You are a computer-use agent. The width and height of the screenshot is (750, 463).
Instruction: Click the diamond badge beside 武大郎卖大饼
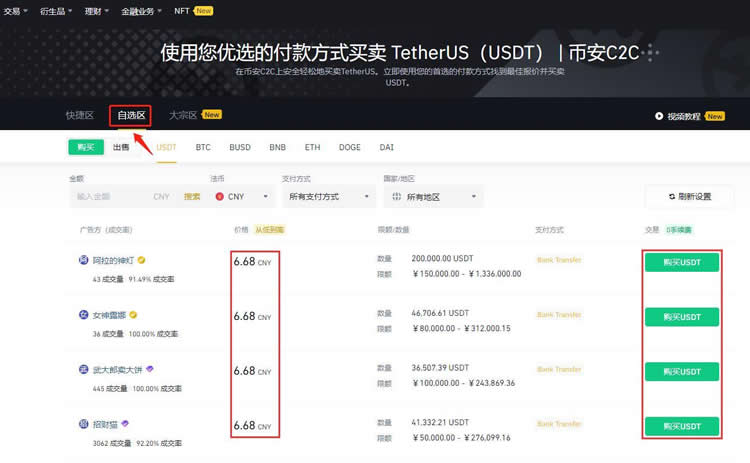click(150, 369)
